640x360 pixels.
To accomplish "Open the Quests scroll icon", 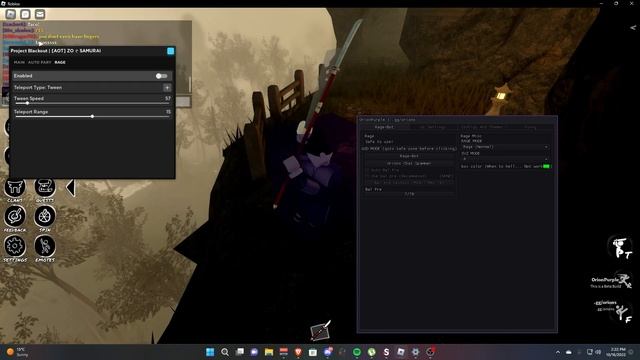I will click(45, 187).
